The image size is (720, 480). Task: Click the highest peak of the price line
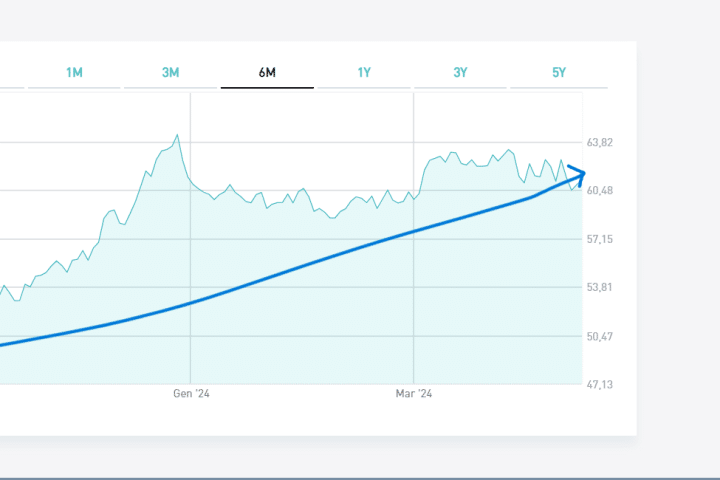pyautogui.click(x=177, y=134)
